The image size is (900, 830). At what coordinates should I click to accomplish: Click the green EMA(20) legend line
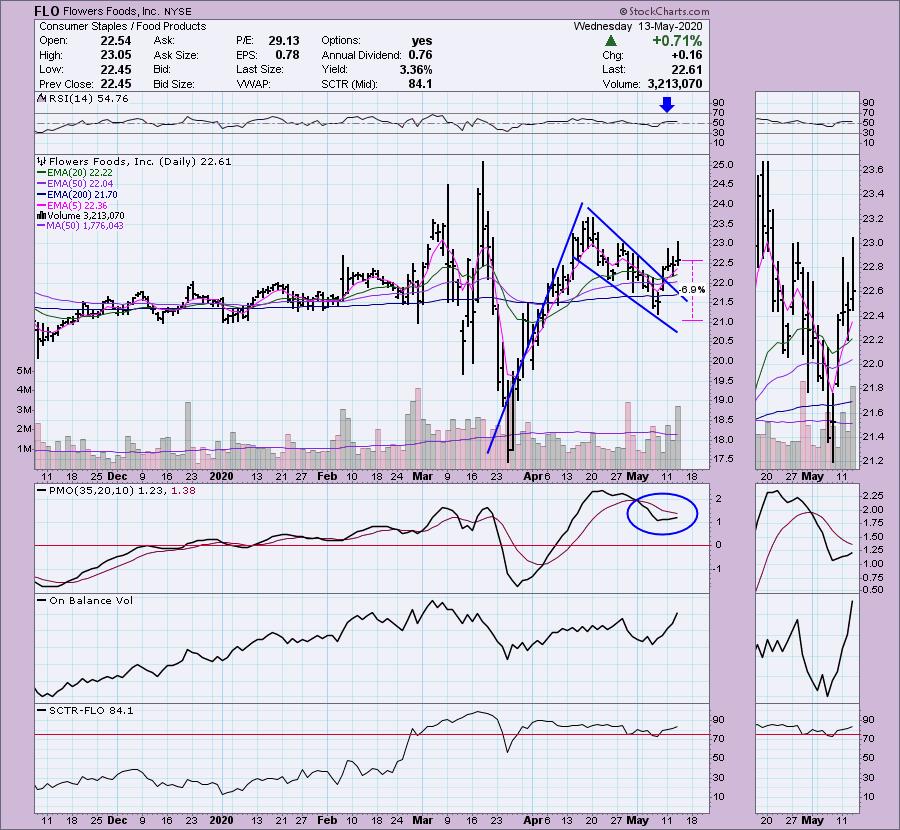tap(41, 173)
